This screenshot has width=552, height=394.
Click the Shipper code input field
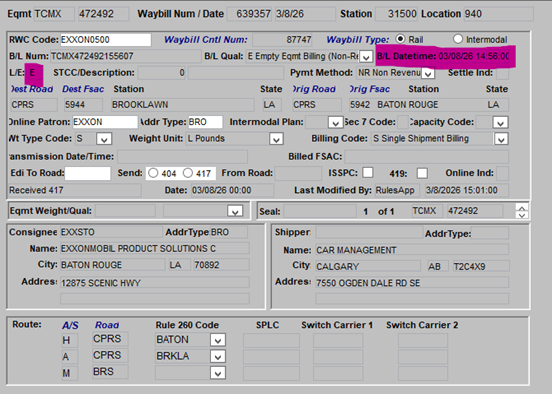tap(369, 233)
